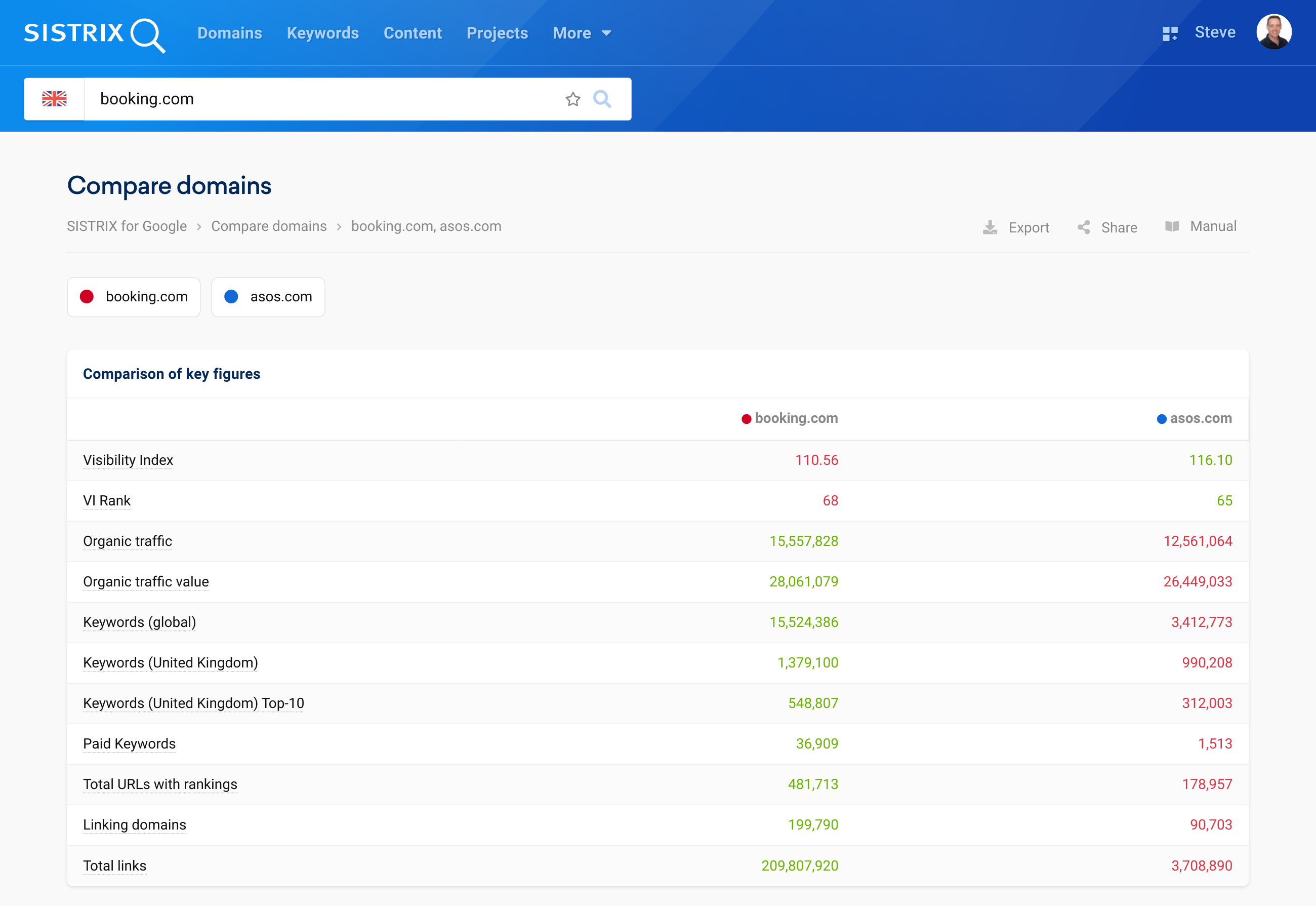Viewport: 1316px width, 906px height.
Task: Click the booking.com, asos.com breadcrumb
Action: 426,226
